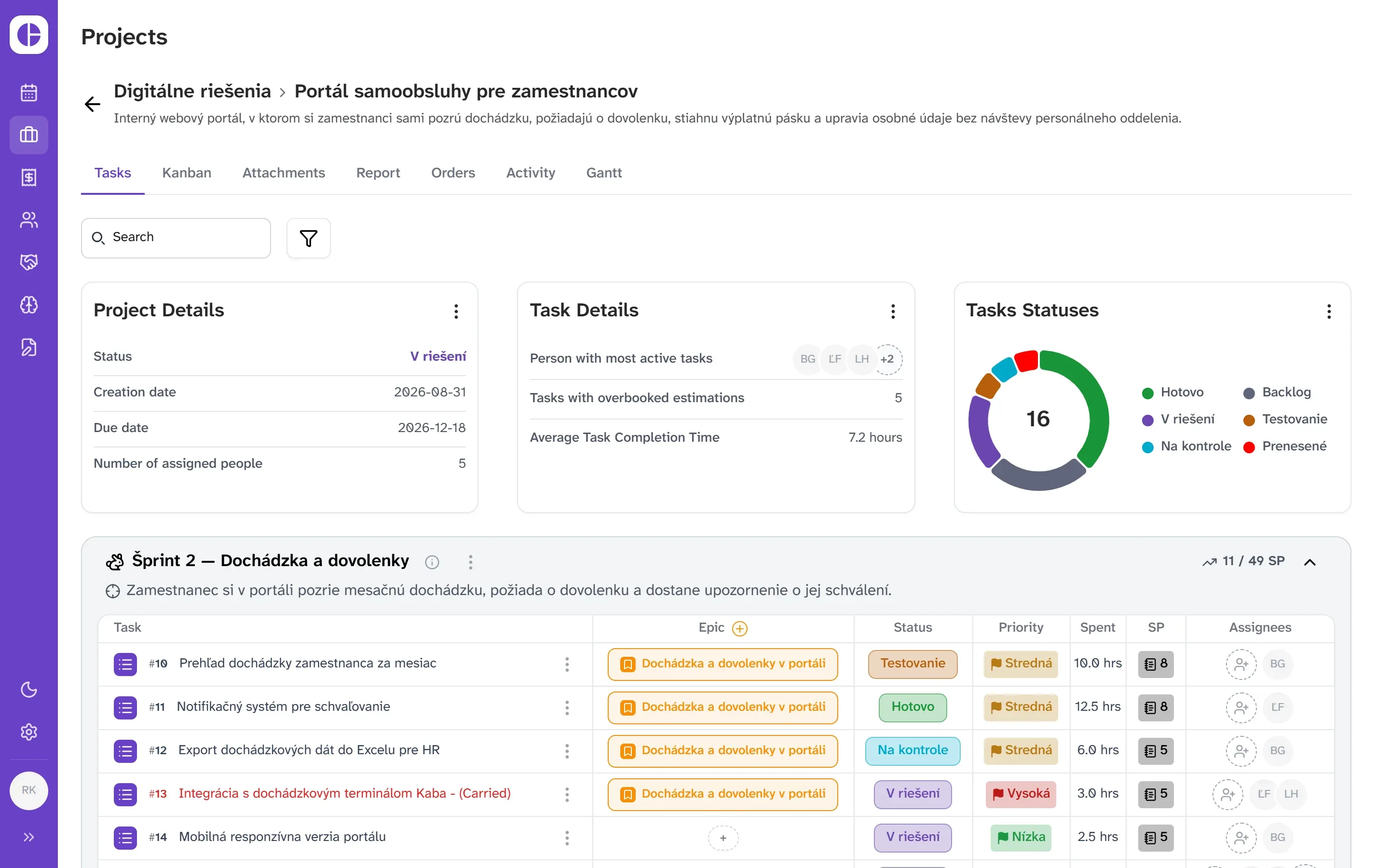Click story points 8 badge on task #11
The height and width of the screenshot is (868, 1389).
[1156, 707]
